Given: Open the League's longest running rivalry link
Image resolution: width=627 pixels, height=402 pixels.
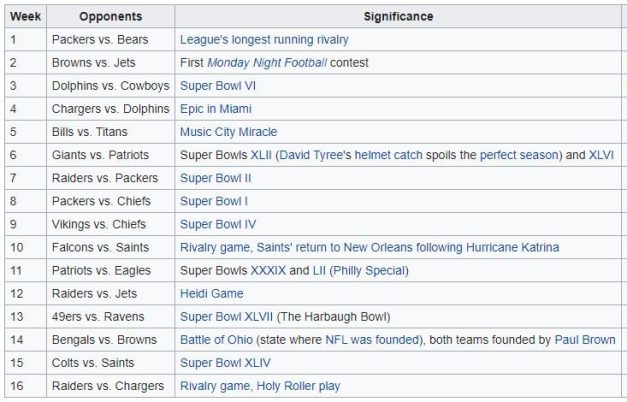Looking at the screenshot, I should point(264,40).
